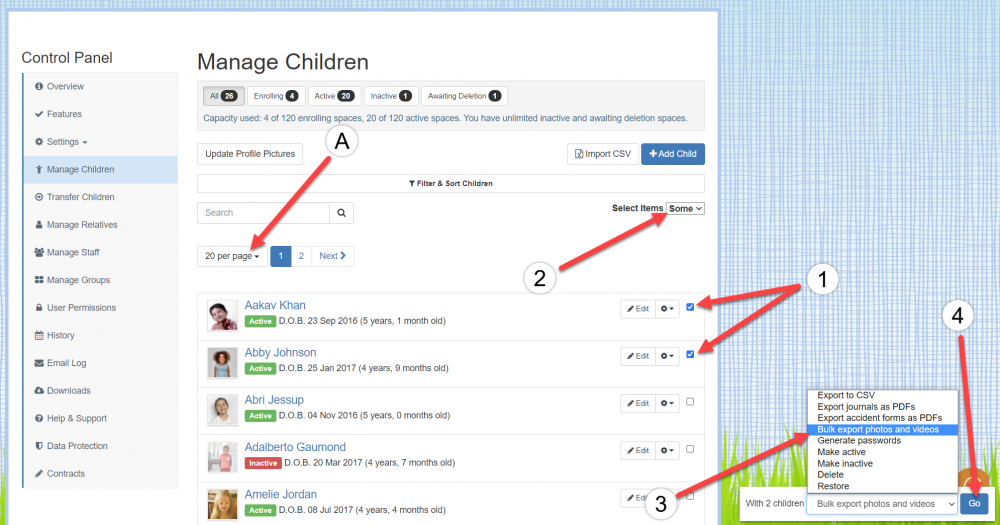Open the Select Items Some dropdown
1000x525 pixels.
(685, 209)
